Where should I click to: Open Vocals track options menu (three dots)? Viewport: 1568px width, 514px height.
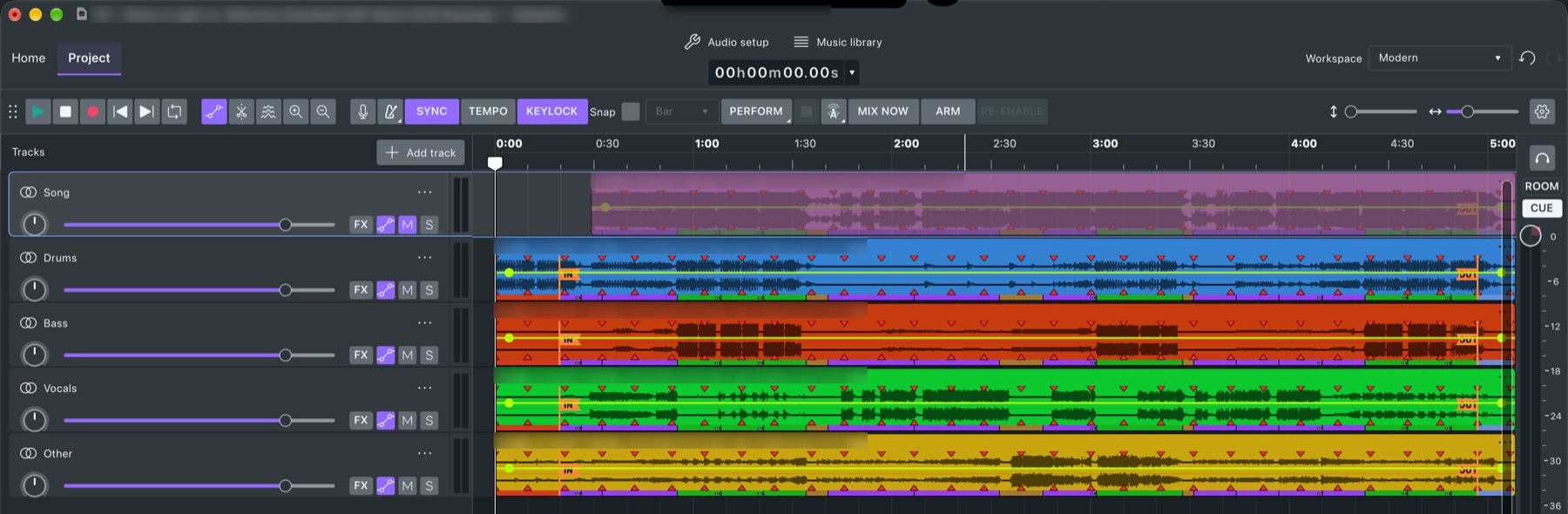pos(424,389)
